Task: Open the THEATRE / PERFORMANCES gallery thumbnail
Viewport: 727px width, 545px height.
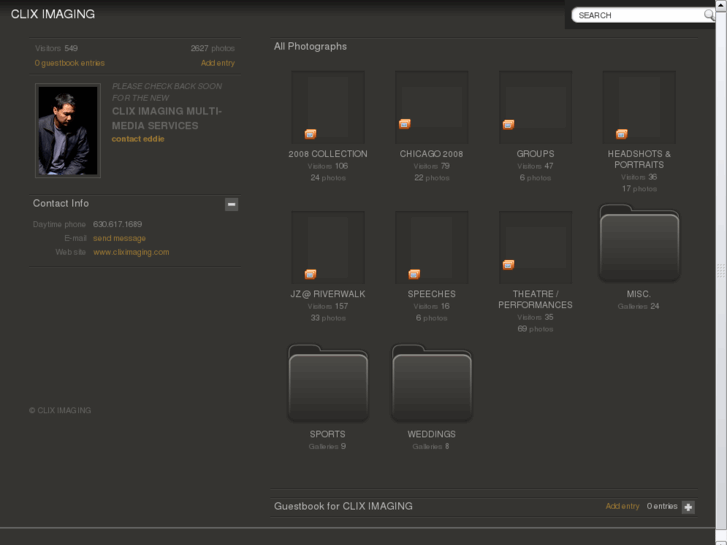Action: 536,247
